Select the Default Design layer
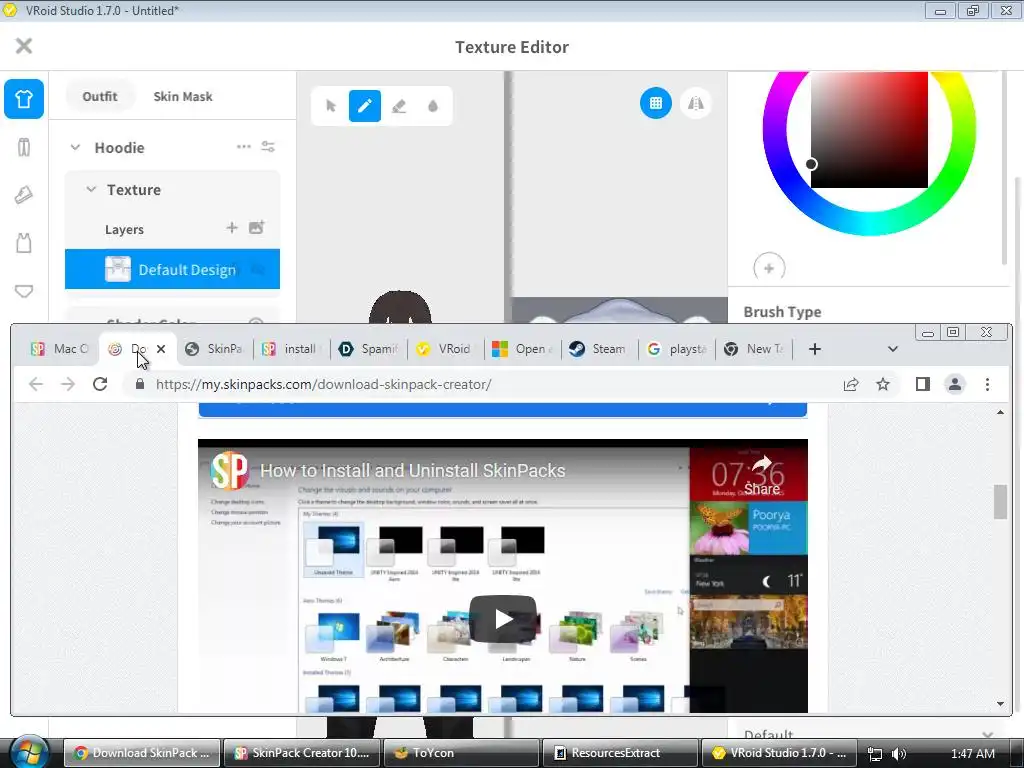Image resolution: width=1024 pixels, height=768 pixels. (172, 269)
